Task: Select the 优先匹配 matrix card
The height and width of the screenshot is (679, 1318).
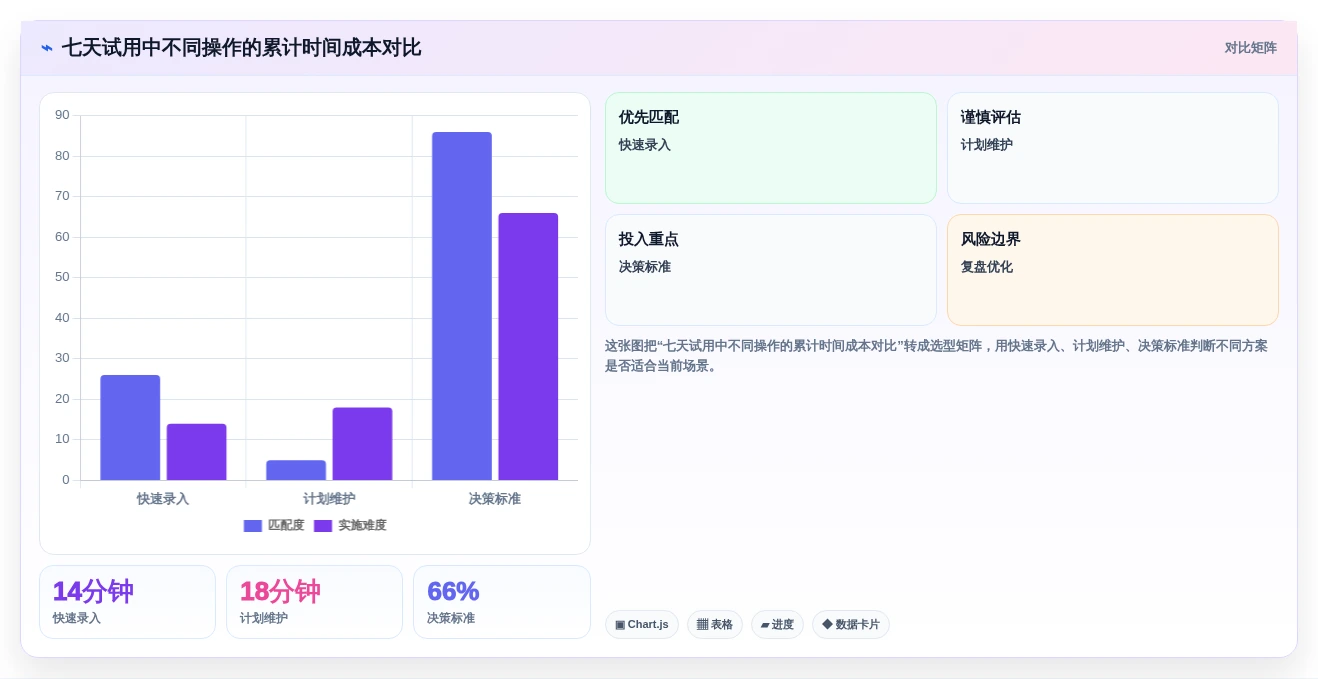Action: coord(771,148)
